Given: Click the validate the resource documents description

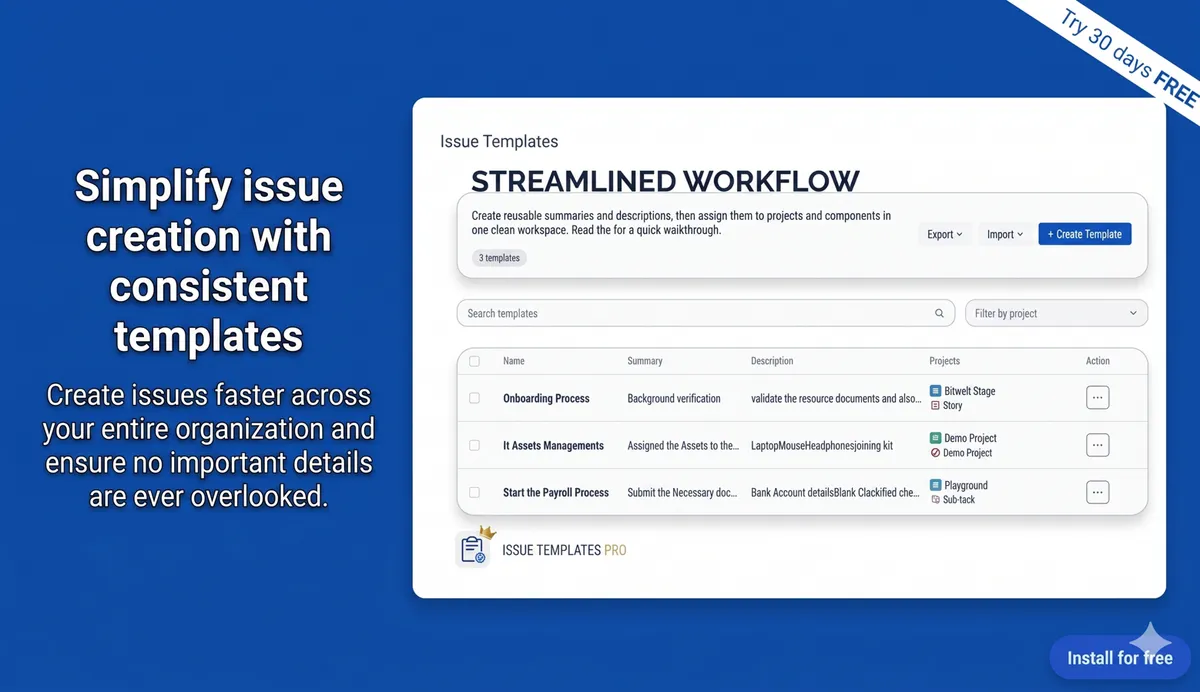Looking at the screenshot, I should pos(836,398).
